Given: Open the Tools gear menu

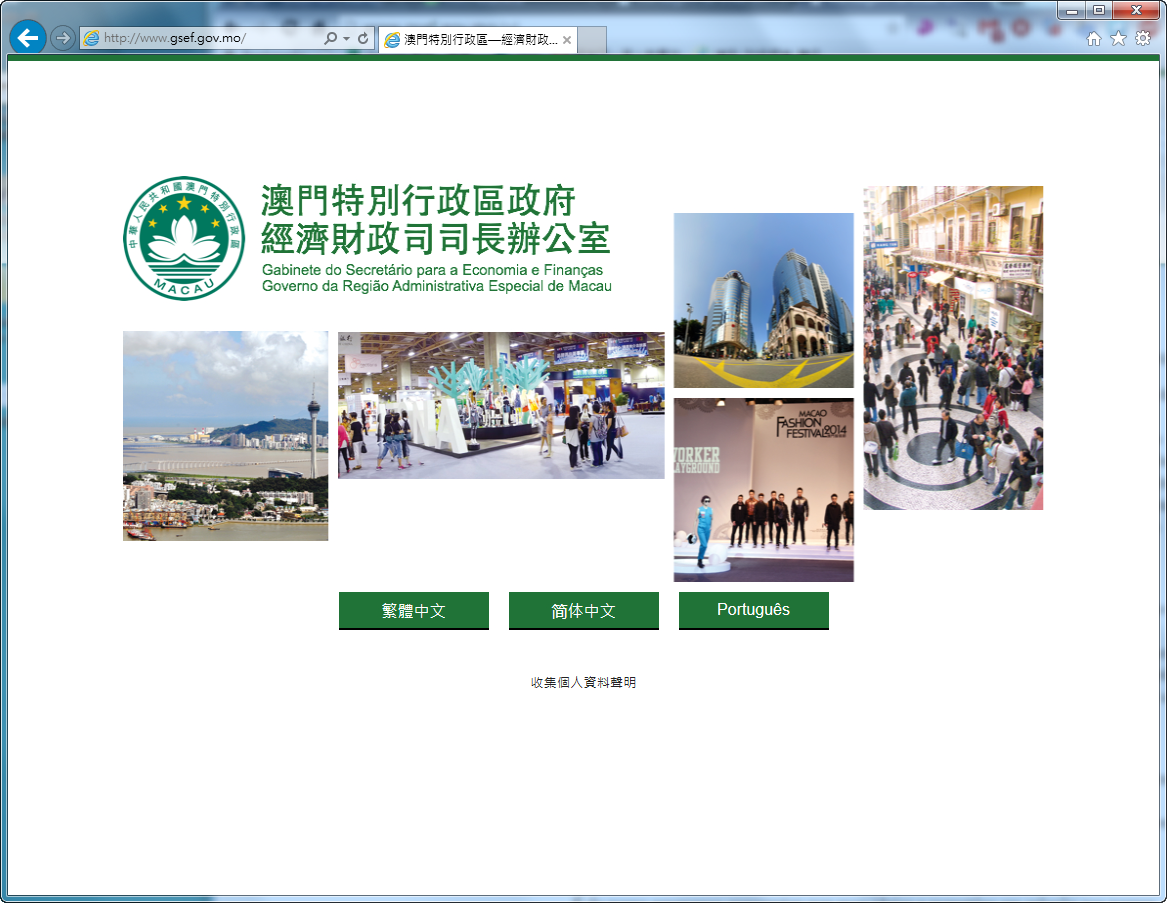Looking at the screenshot, I should [1143, 38].
